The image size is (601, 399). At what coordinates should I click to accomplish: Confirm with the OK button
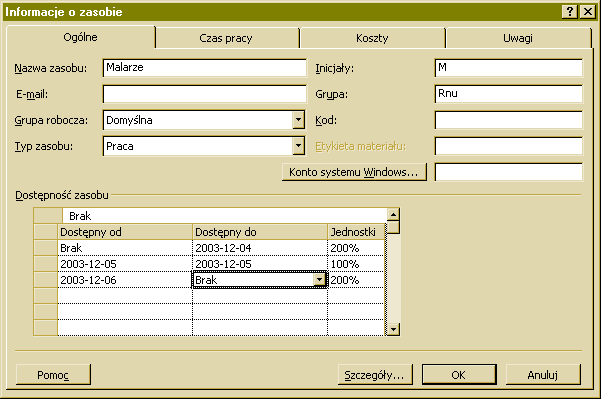[x=459, y=374]
